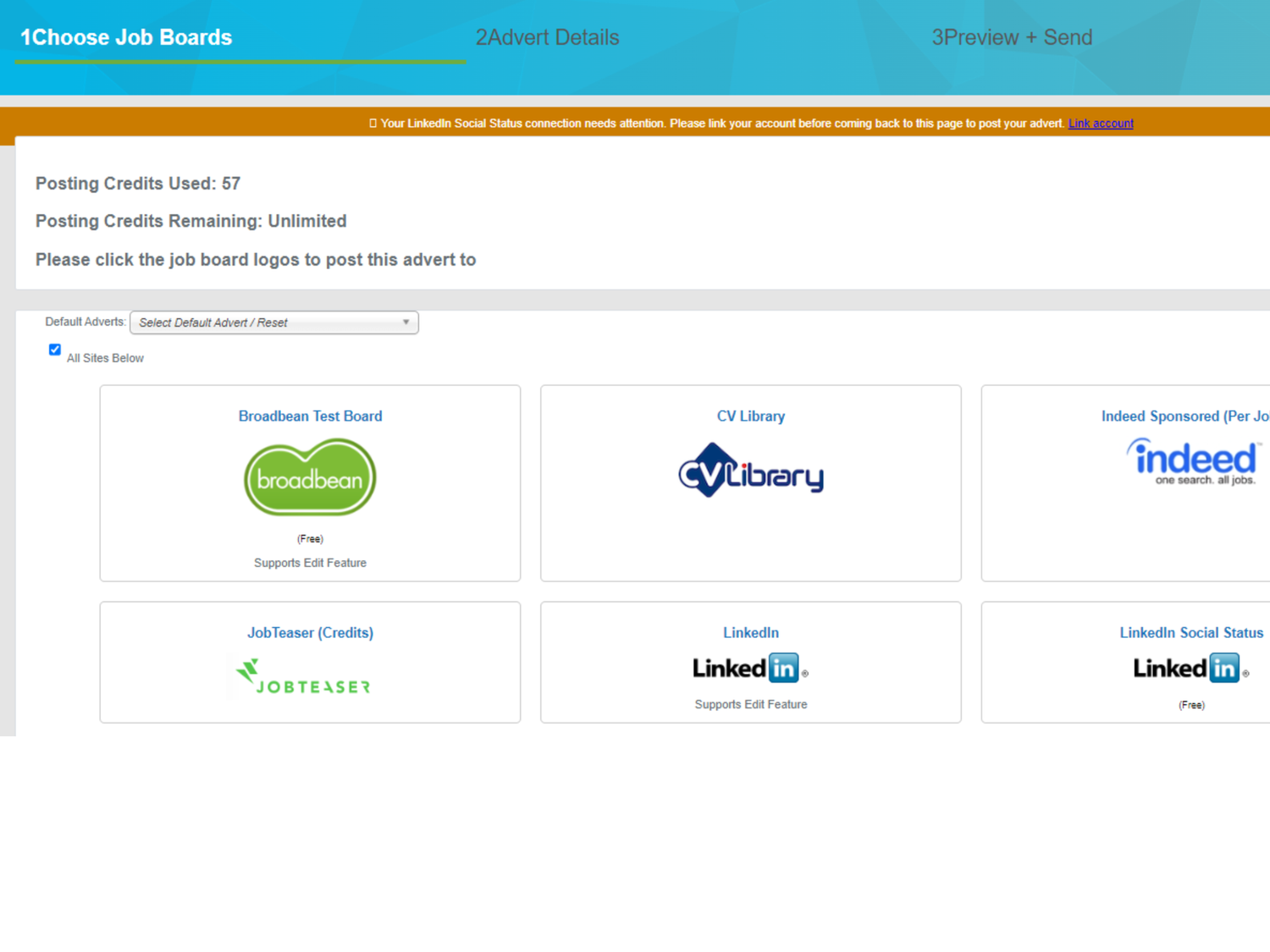Open the Broadbean Test Board title link
This screenshot has height=952, width=1270.
pyautogui.click(x=310, y=415)
